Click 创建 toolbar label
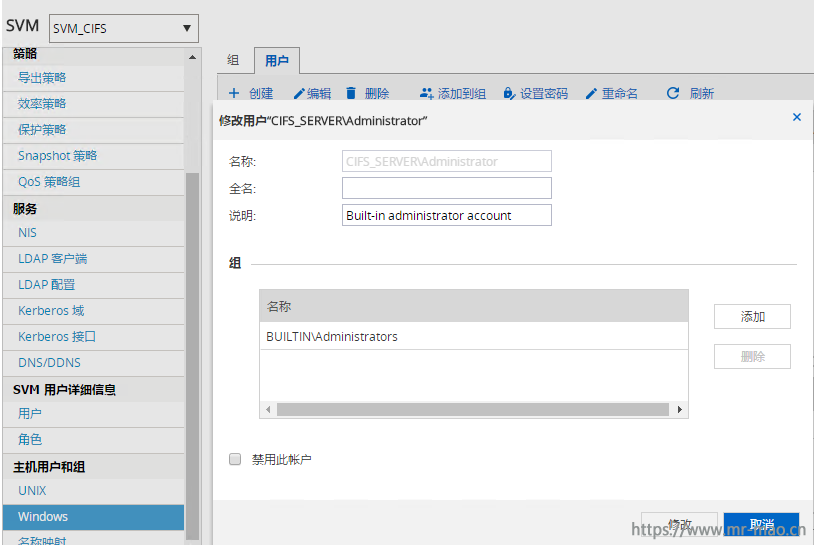 (261, 93)
